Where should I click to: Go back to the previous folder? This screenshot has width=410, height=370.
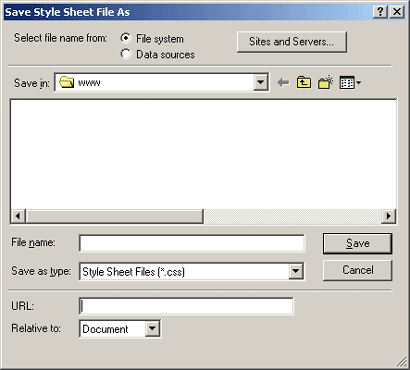[283, 82]
